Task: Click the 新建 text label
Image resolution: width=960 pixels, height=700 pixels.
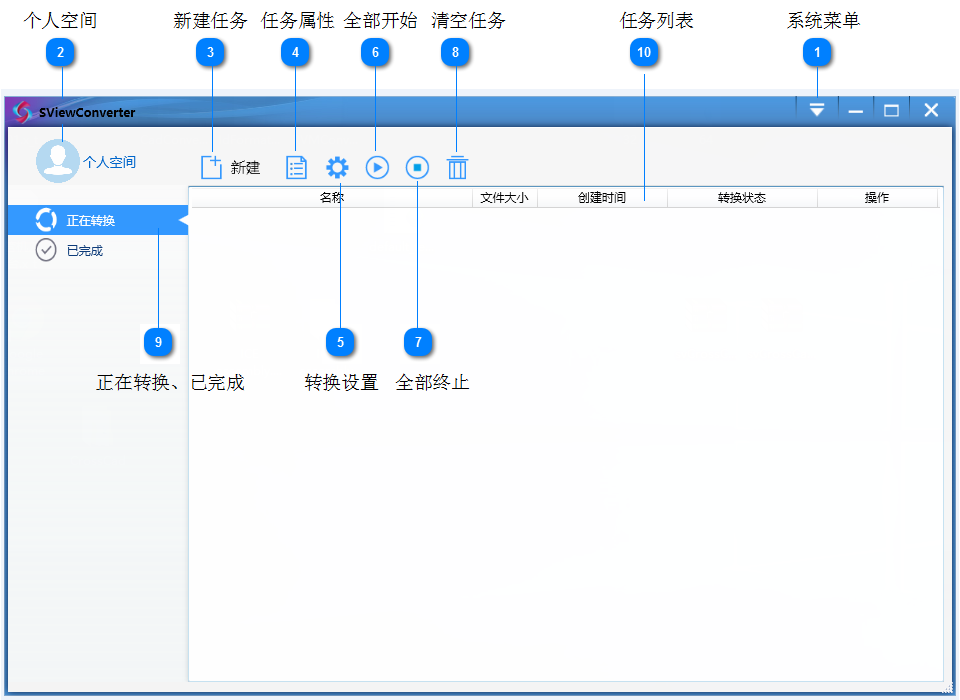Action: pyautogui.click(x=245, y=168)
